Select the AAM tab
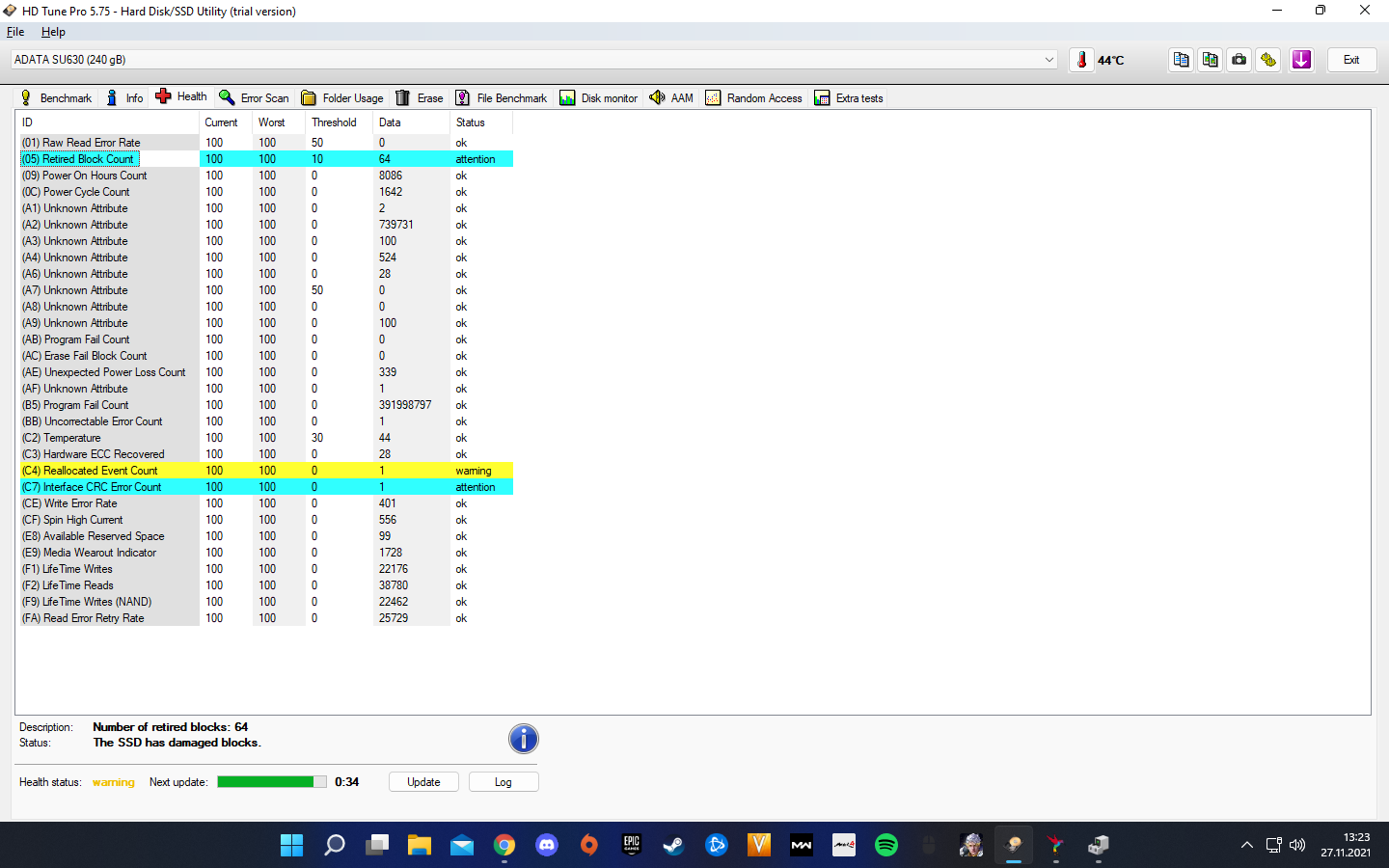1389x868 pixels. [671, 97]
